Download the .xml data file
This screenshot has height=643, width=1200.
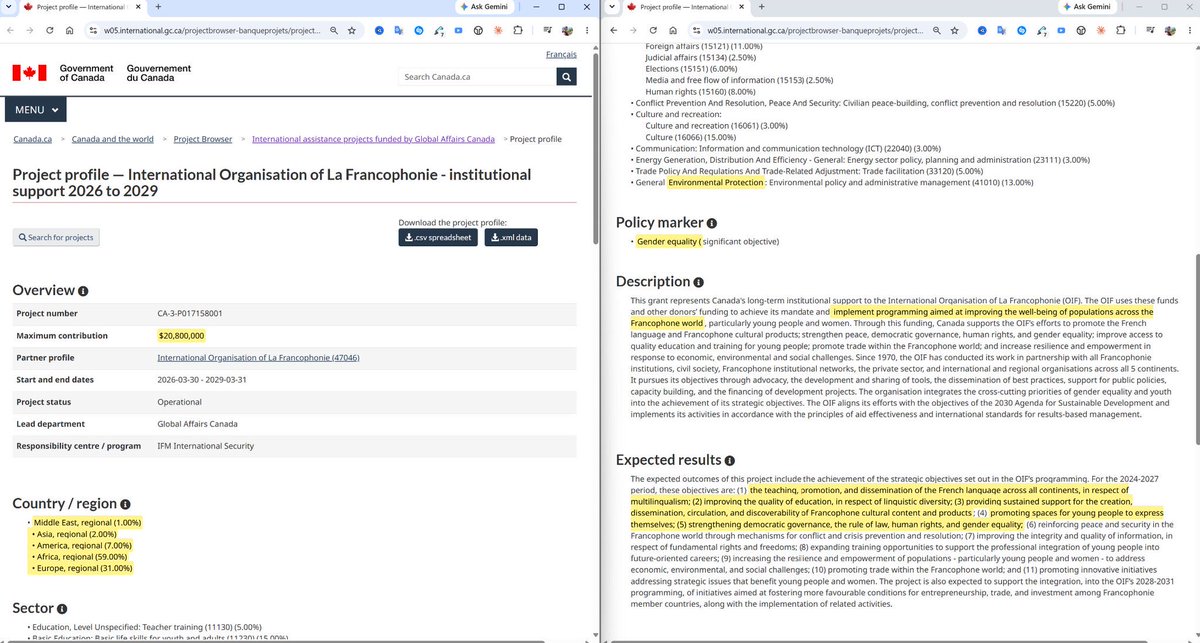512,237
